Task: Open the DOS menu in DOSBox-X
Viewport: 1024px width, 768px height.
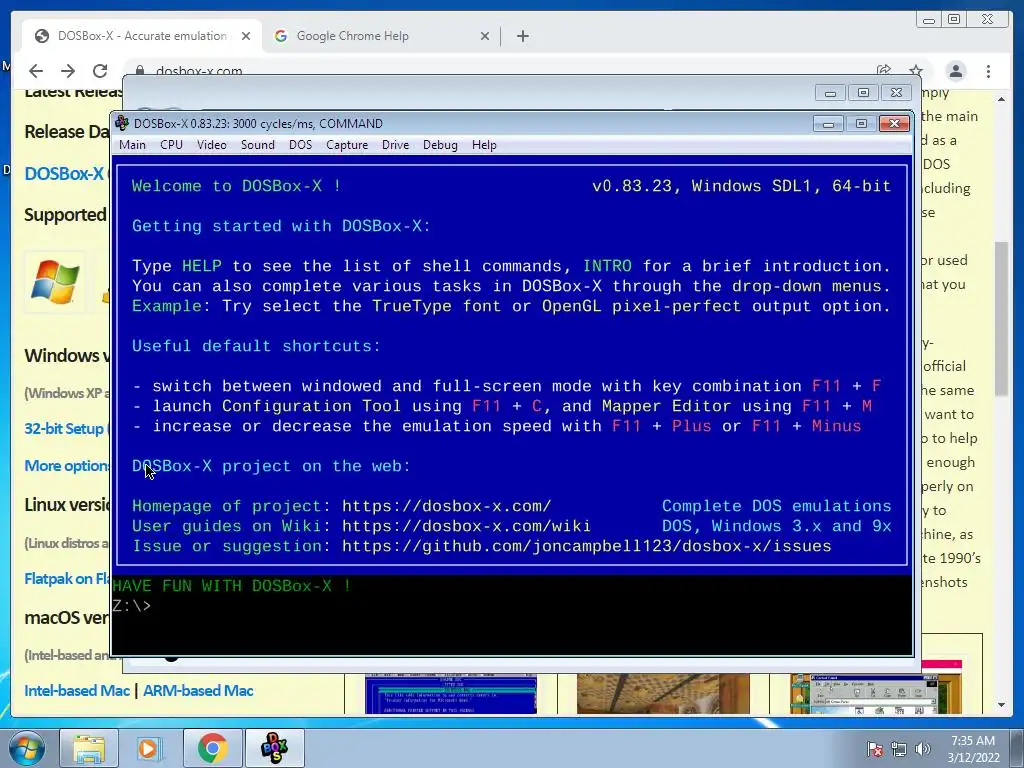Action: tap(300, 145)
